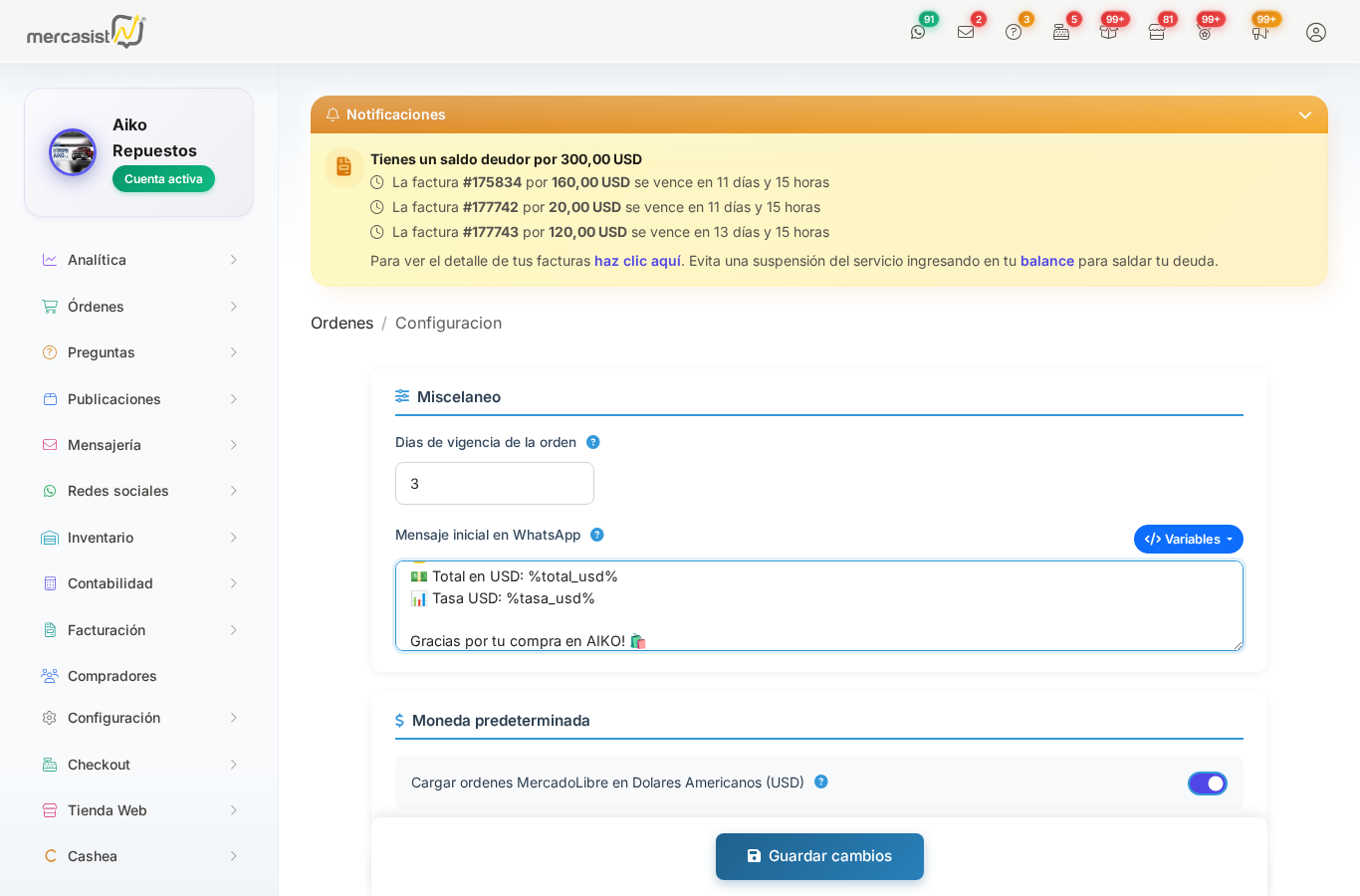
Task: Edit the Dias de vigencia input showing 3
Action: pyautogui.click(x=494, y=483)
